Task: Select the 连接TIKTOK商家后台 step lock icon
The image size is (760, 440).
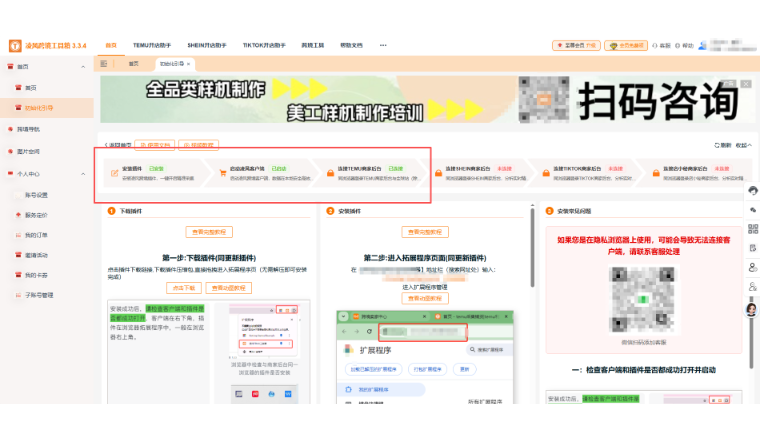Action: [x=546, y=173]
